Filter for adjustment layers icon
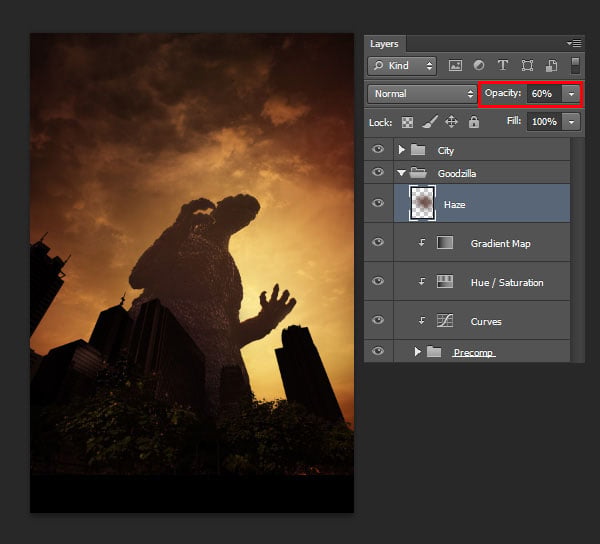 tap(479, 65)
